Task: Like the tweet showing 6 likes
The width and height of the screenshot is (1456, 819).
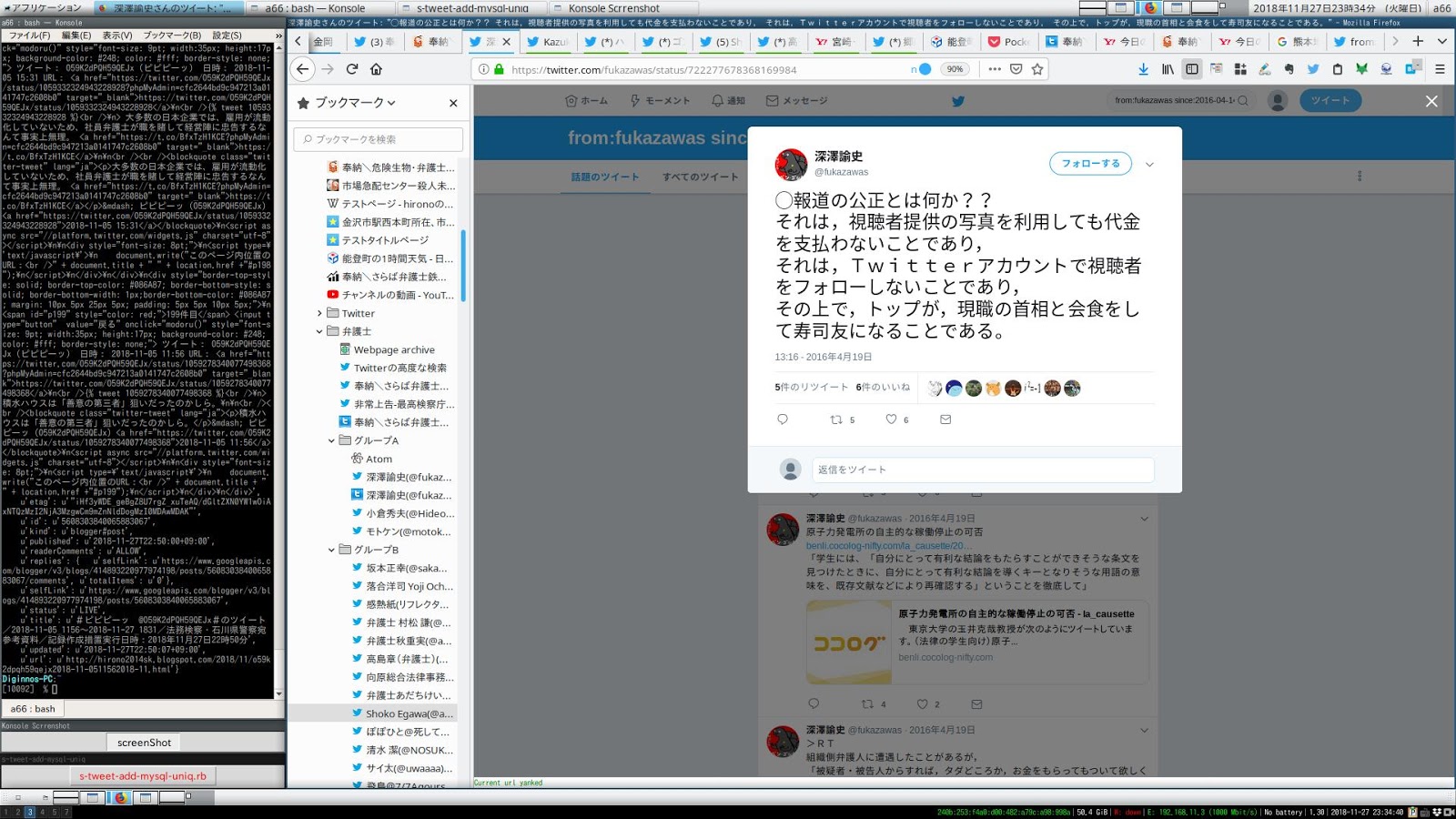Action: [891, 420]
